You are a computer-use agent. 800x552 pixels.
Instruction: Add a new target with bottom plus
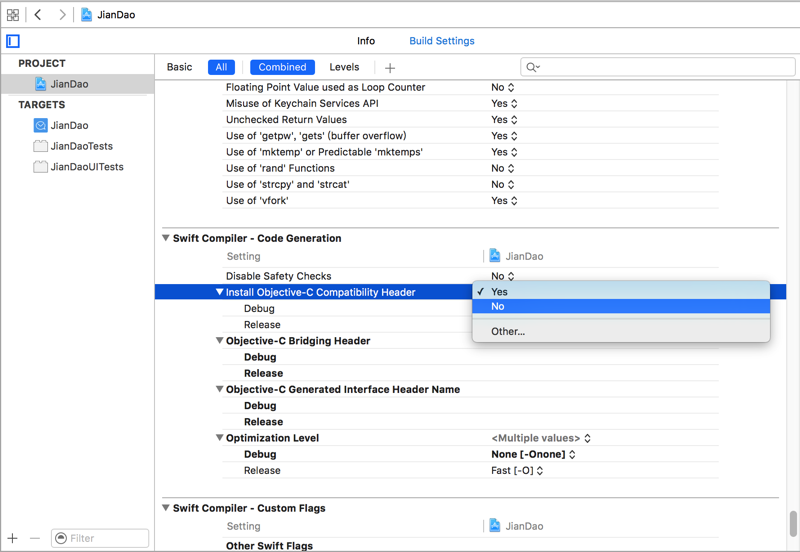point(13,538)
